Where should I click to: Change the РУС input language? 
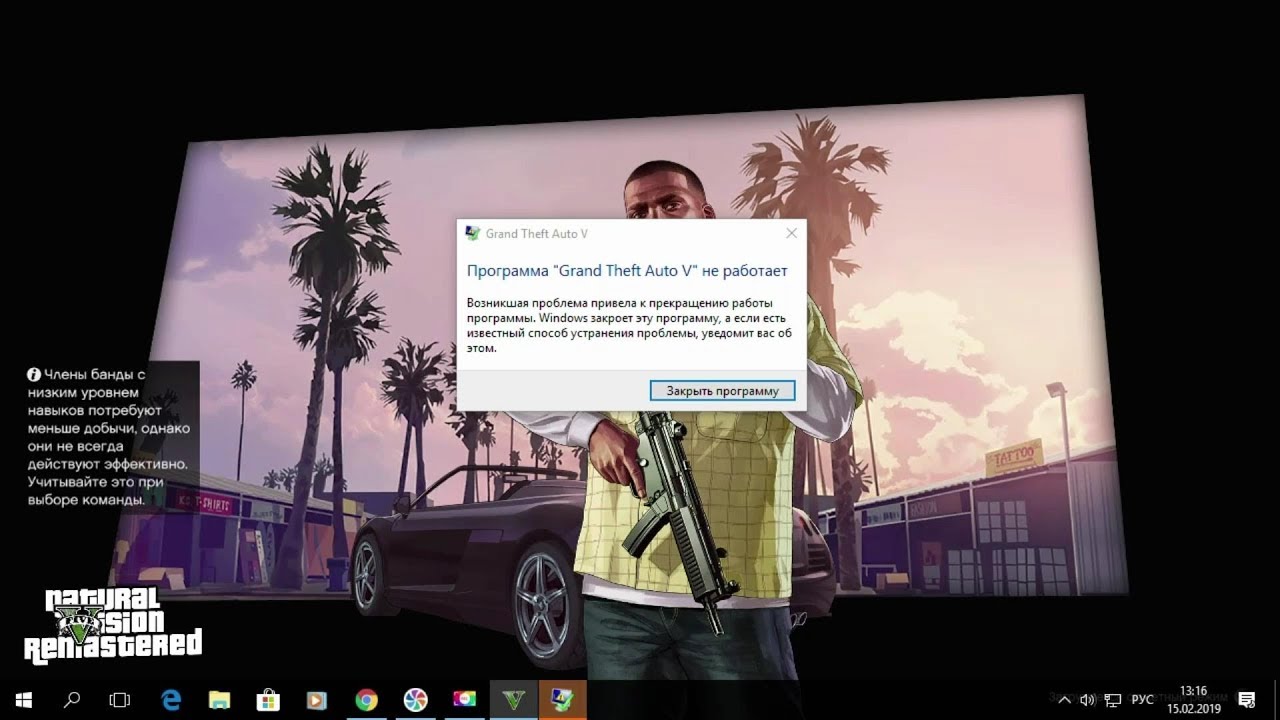coord(1143,700)
